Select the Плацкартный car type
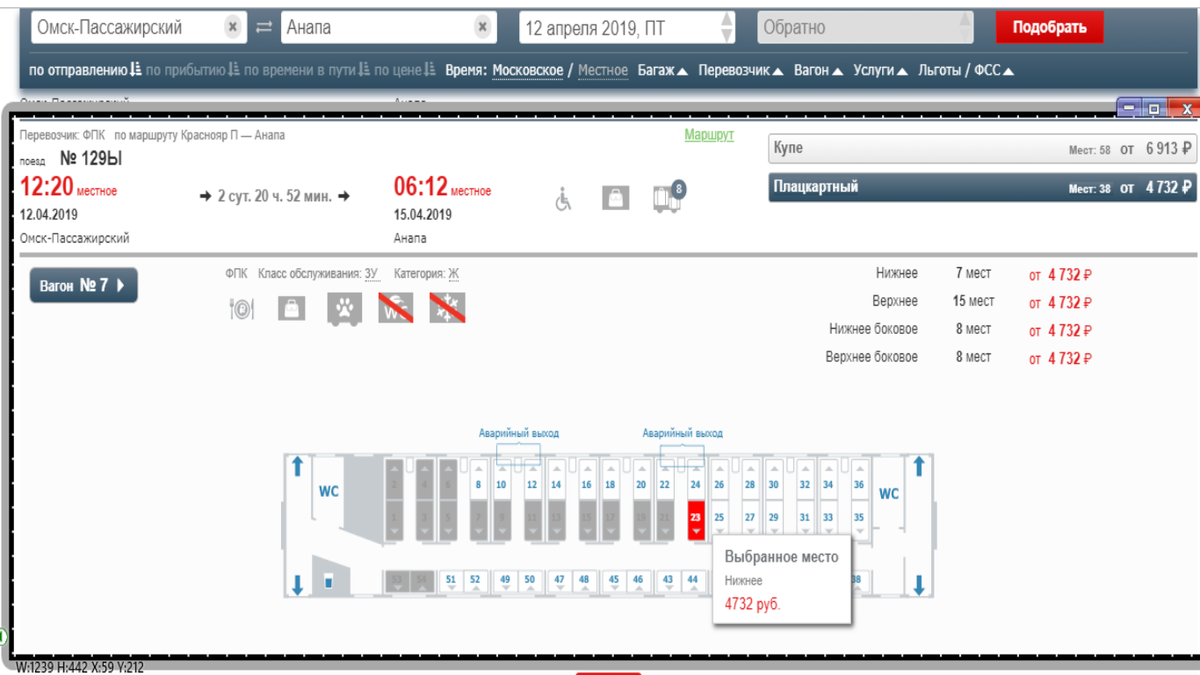Screen dimensions: 1200x675 pos(982,187)
